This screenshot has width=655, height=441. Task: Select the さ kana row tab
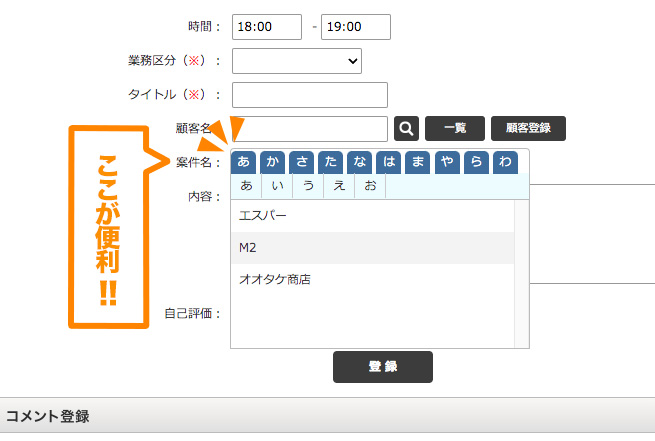pos(302,162)
